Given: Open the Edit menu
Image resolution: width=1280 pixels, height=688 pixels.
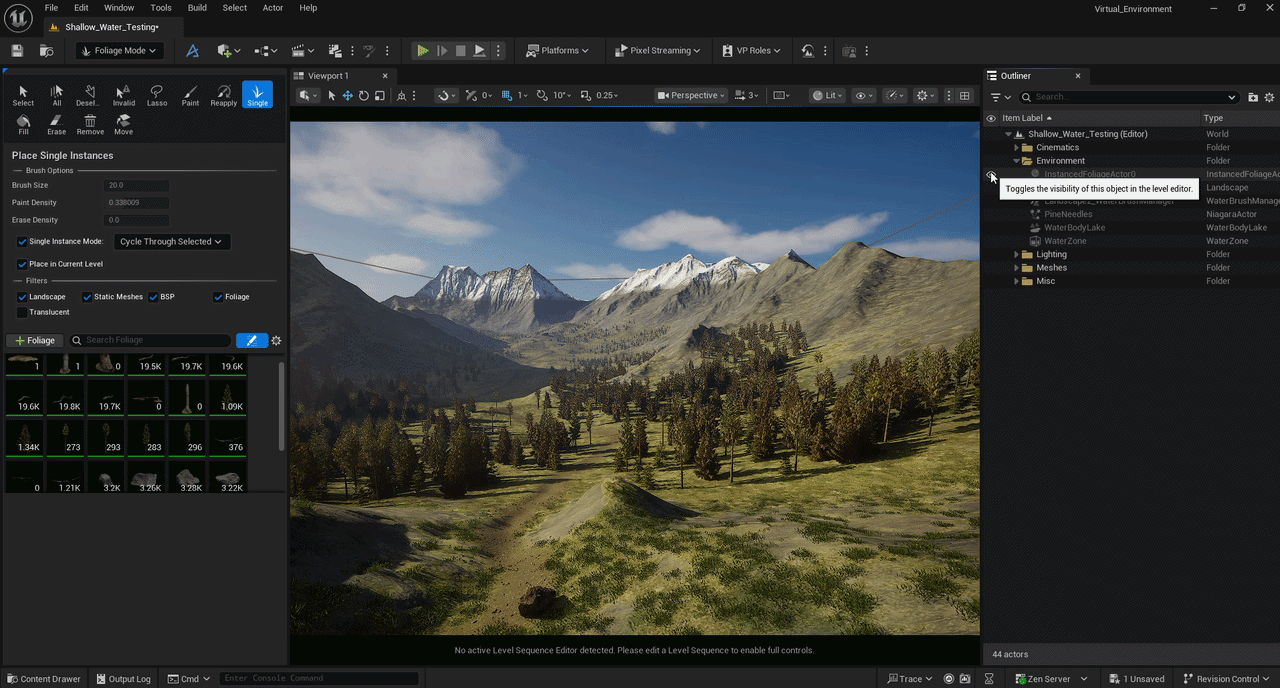Looking at the screenshot, I should point(81,8).
